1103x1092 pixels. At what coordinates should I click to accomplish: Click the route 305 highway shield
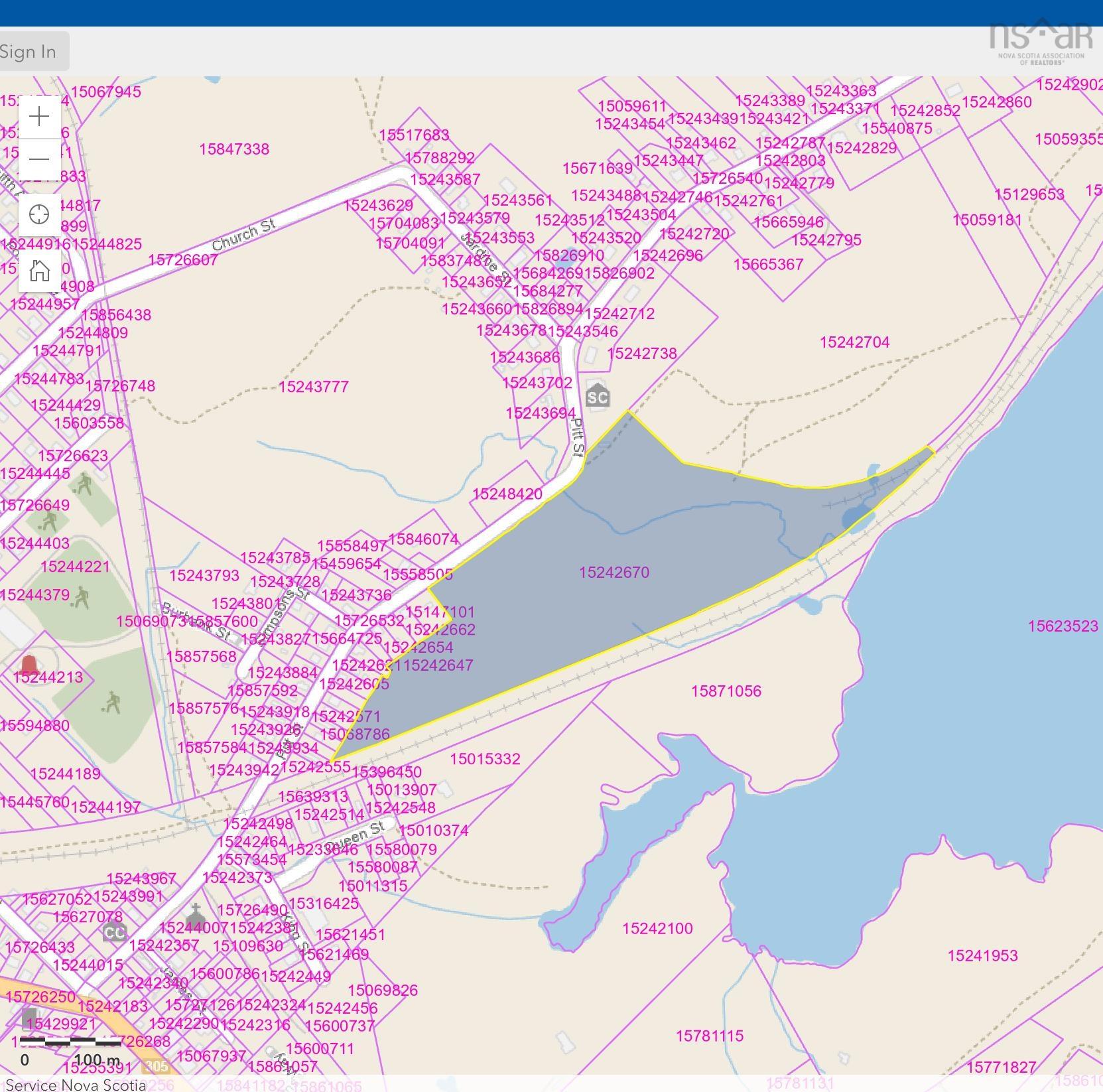(156, 1067)
